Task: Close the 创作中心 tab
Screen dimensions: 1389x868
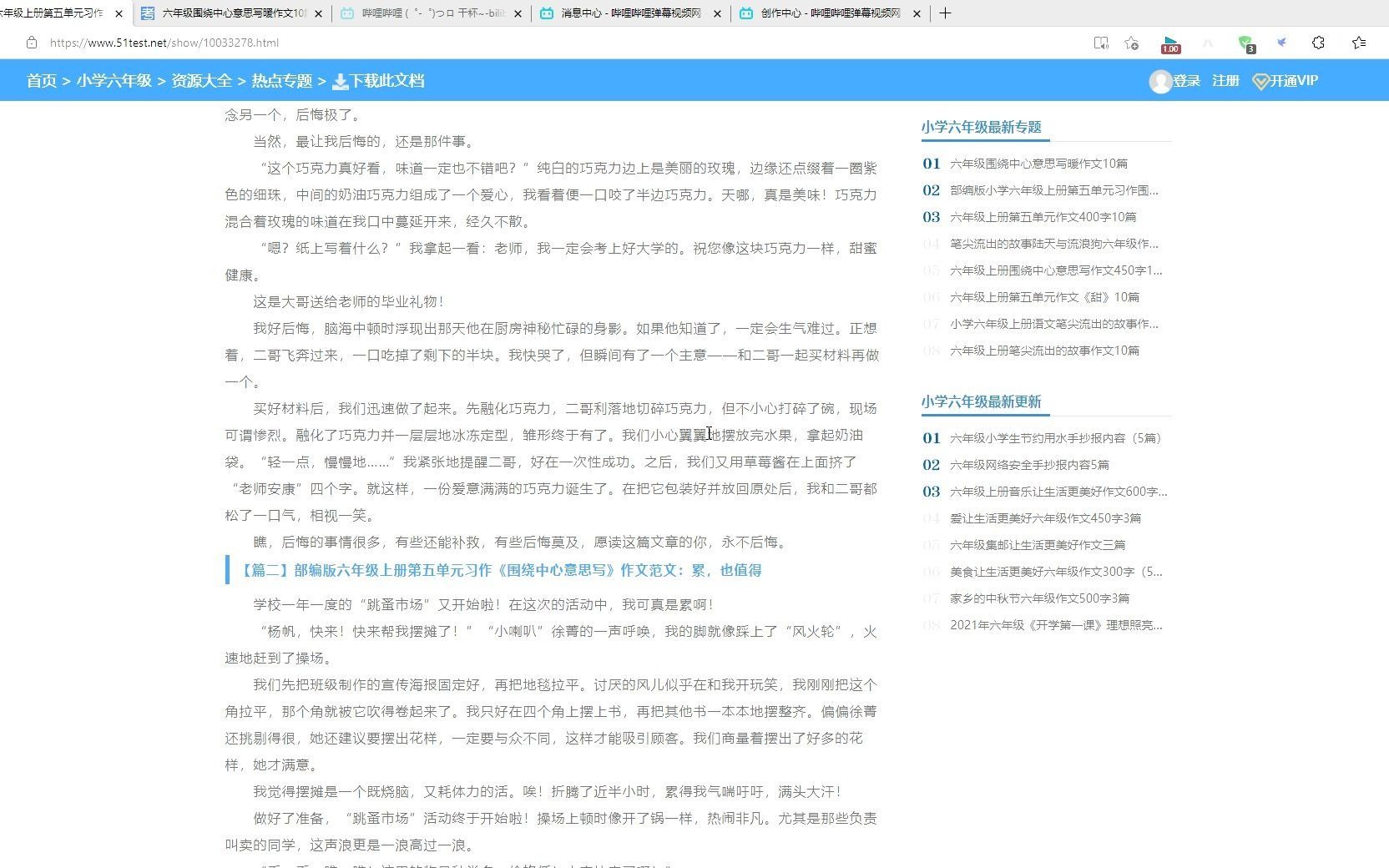Action: 917,13
